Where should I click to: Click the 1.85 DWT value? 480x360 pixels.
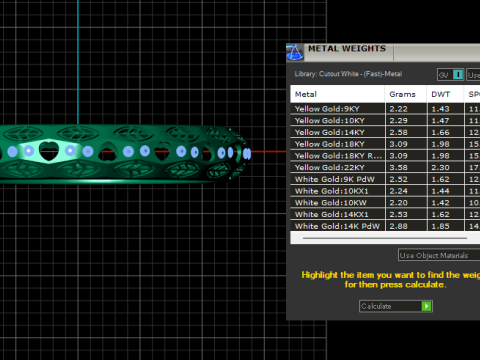point(440,226)
